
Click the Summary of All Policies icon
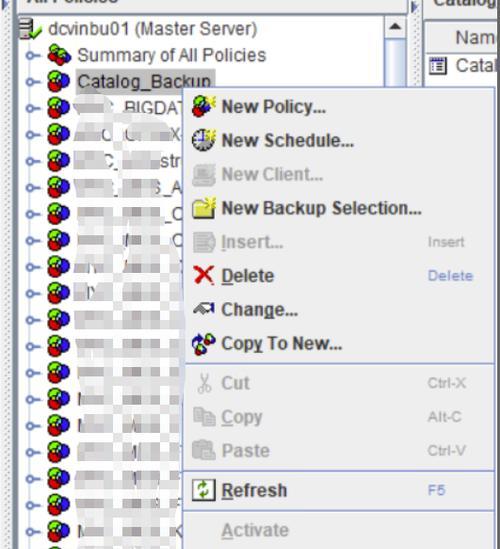click(x=59, y=55)
